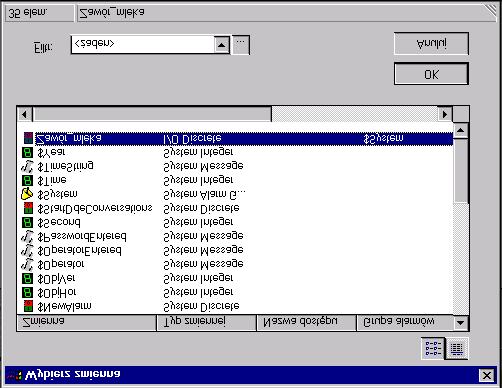Image resolution: width=502 pixels, height=388 pixels.
Task: Click the $ObjHor integer tag icon
Action: pyautogui.click(x=27, y=292)
